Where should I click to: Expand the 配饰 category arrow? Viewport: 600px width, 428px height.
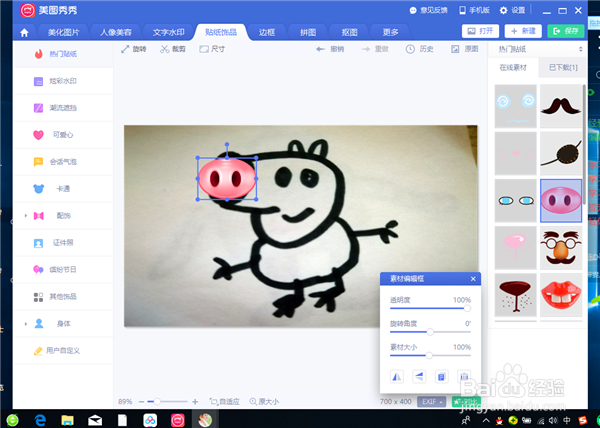point(26,216)
